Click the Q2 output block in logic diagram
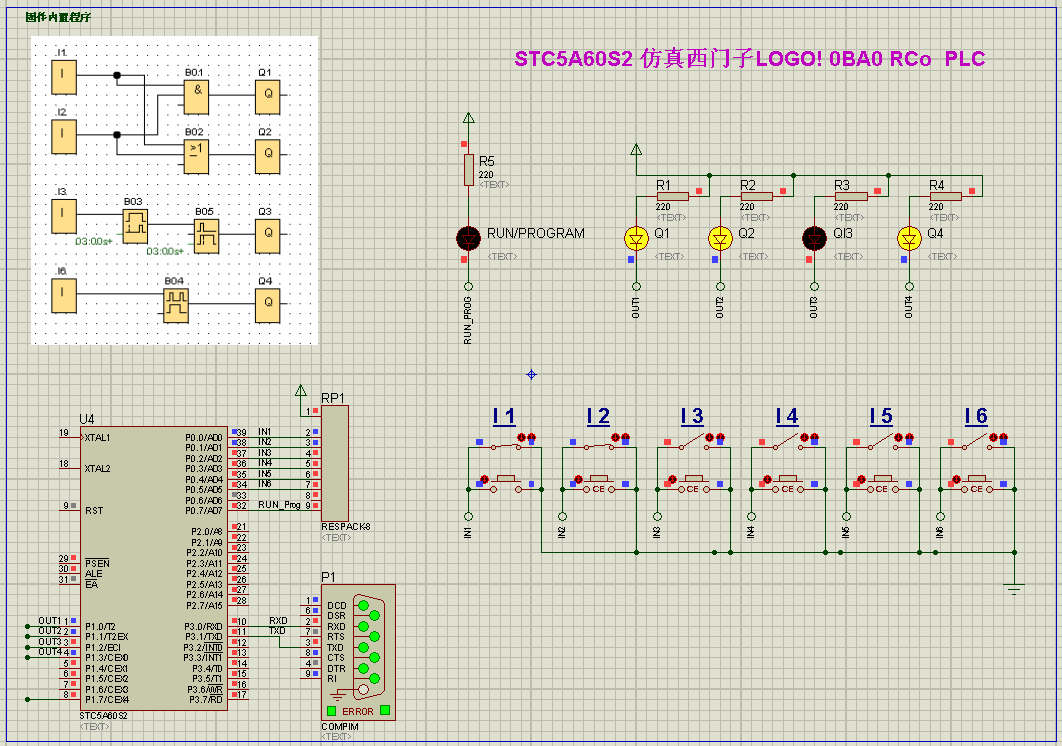1062x746 pixels. pyautogui.click(x=268, y=156)
